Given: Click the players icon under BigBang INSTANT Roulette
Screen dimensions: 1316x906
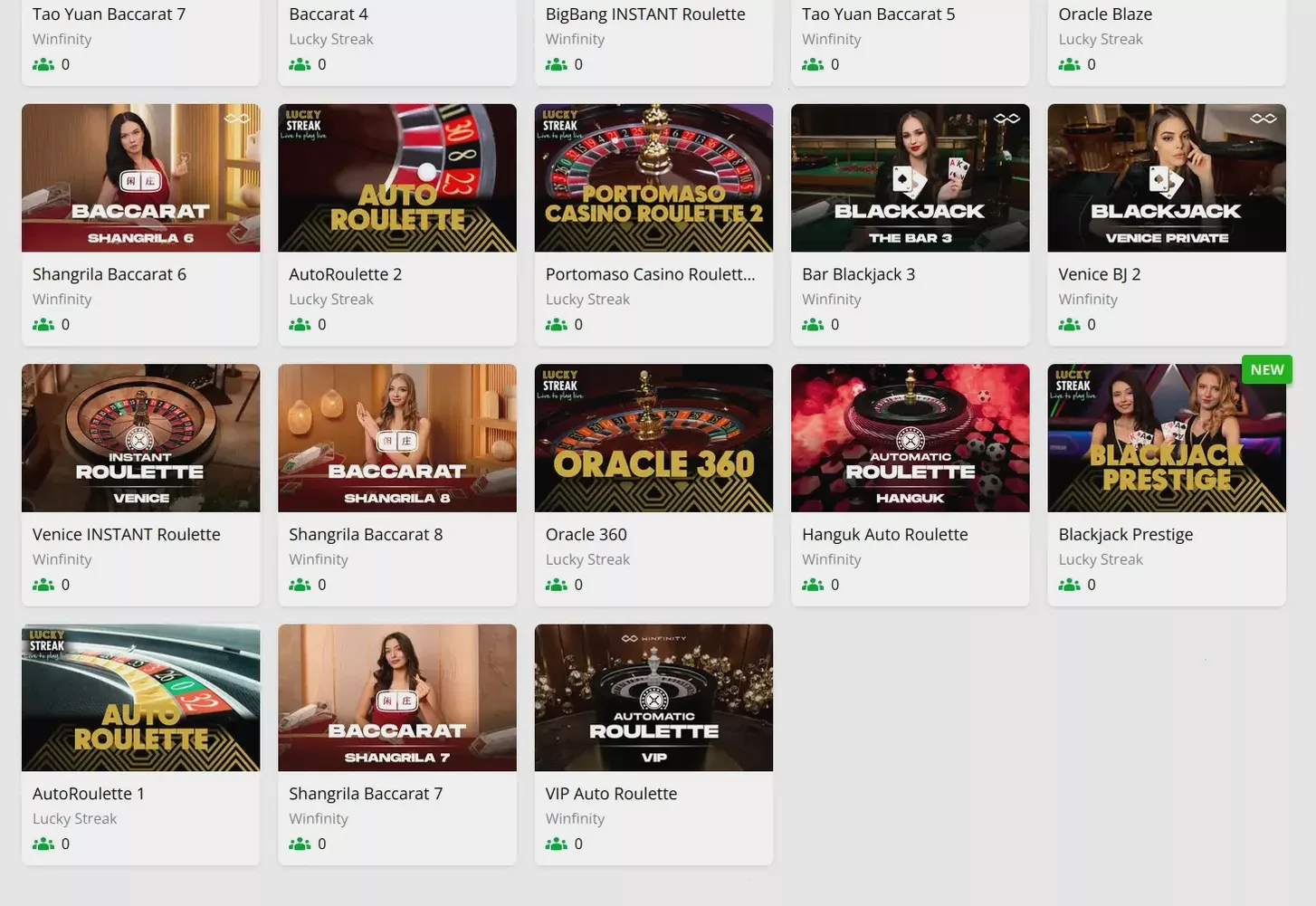Looking at the screenshot, I should click(x=557, y=64).
